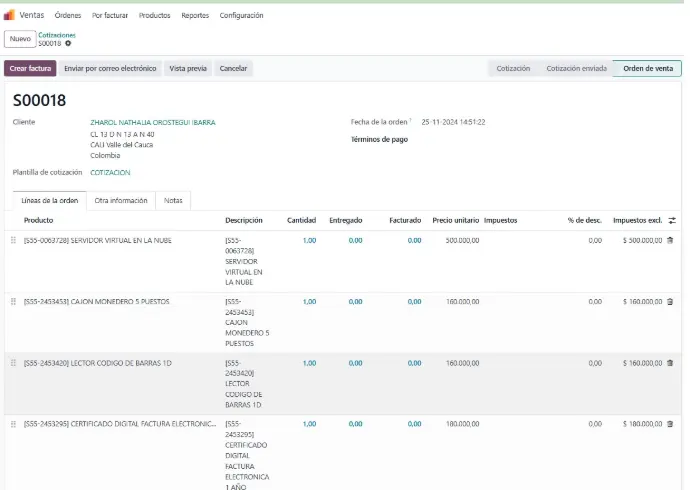Open the Por facturar menu

110,15
